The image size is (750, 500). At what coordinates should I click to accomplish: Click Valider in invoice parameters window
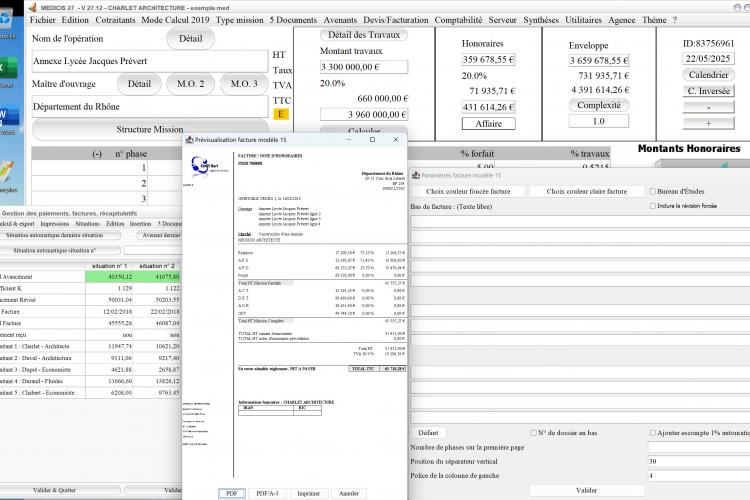click(x=586, y=490)
